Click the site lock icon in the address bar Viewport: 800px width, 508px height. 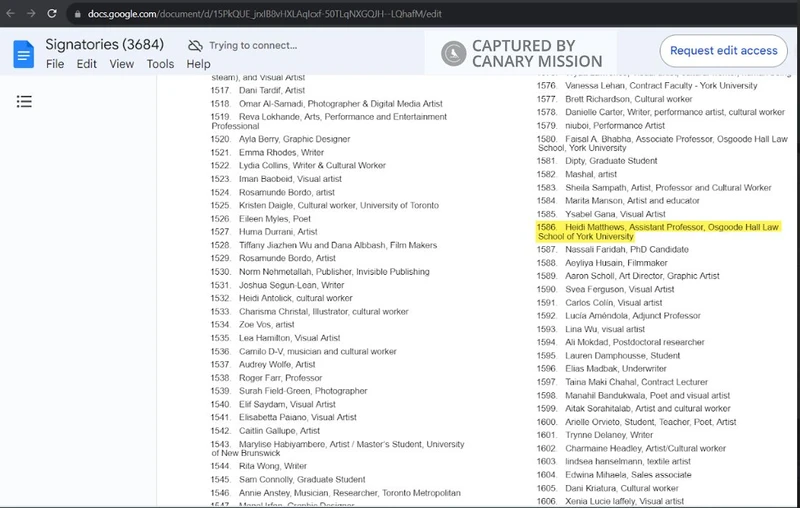pyautogui.click(x=78, y=15)
